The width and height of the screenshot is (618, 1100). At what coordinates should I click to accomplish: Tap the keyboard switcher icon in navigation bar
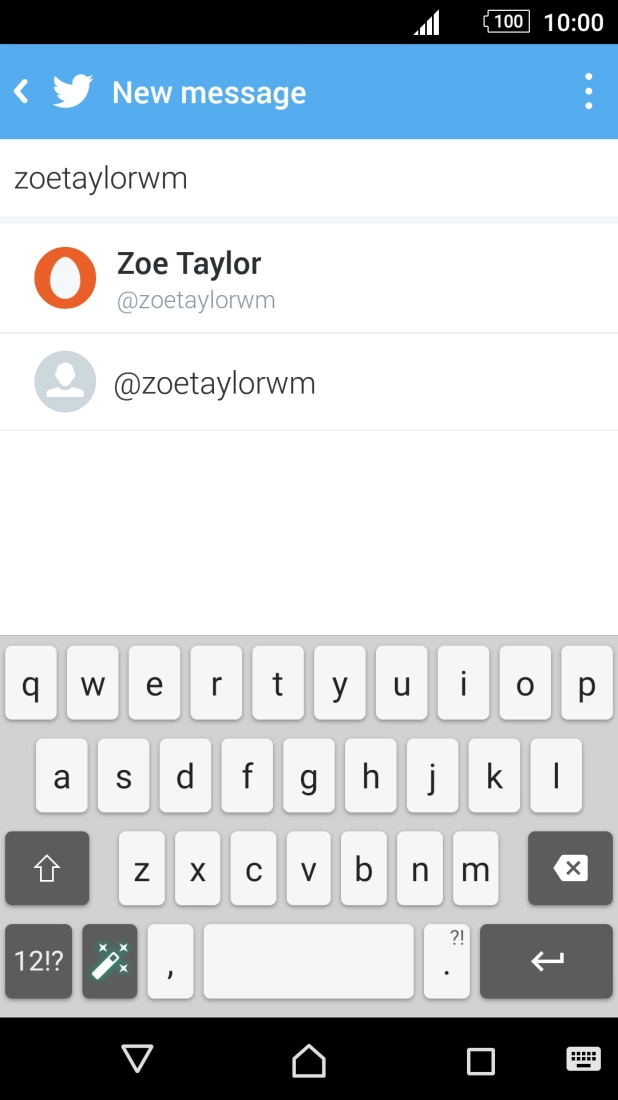[581, 1059]
